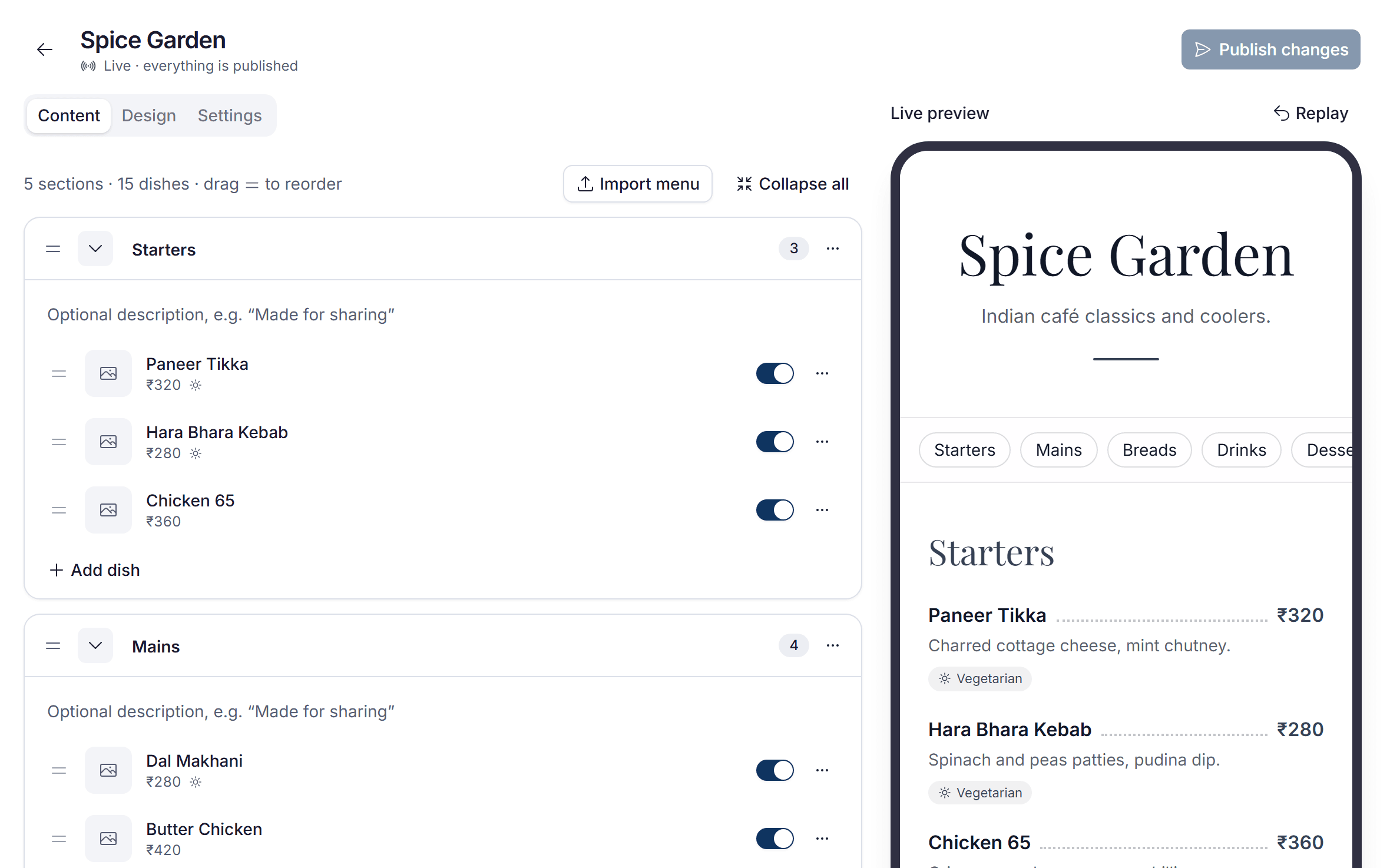This screenshot has width=1390, height=868.
Task: Select the Drinks chip in the preview
Action: click(x=1242, y=450)
